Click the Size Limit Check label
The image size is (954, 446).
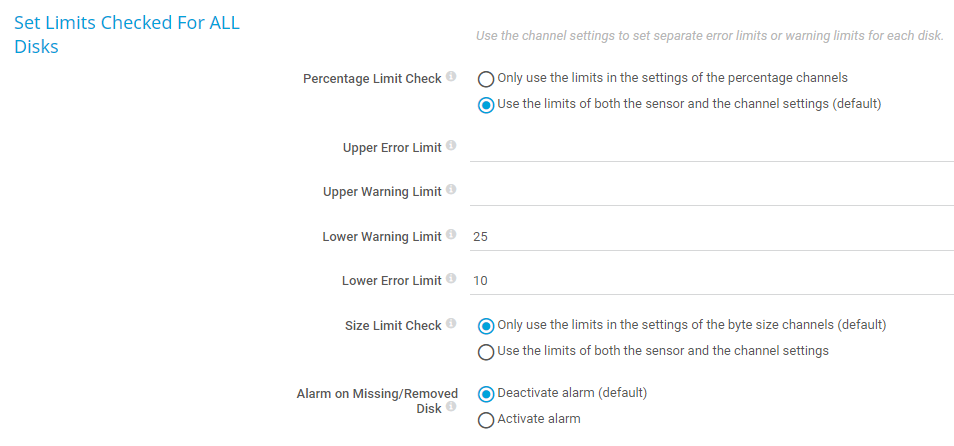pyautogui.click(x=392, y=326)
